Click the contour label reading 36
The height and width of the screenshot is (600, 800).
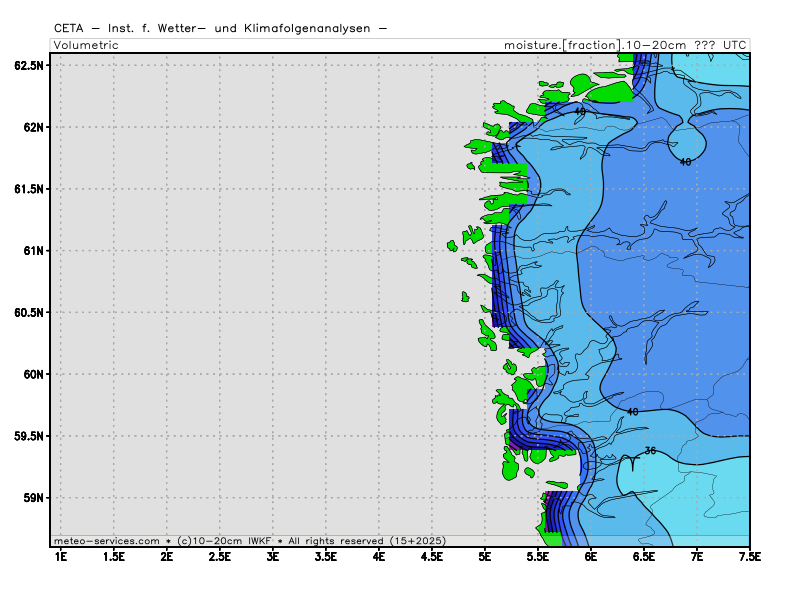click(x=650, y=450)
